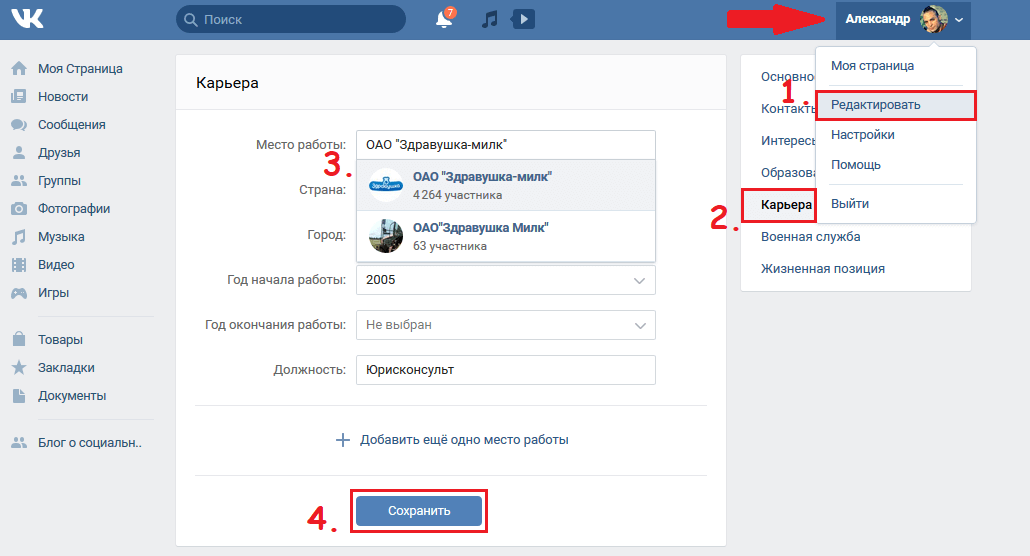Open the music note icon in header
This screenshot has height=556, width=1030.
tap(489, 19)
